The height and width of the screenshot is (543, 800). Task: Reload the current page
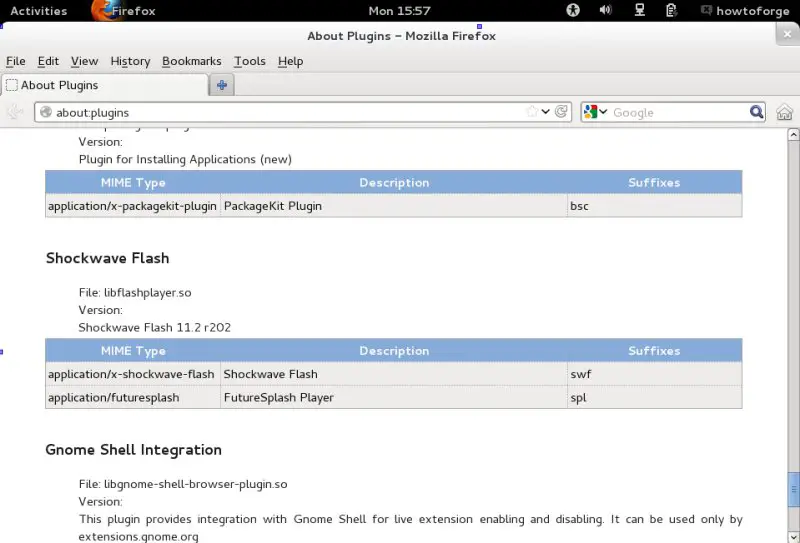pos(561,112)
